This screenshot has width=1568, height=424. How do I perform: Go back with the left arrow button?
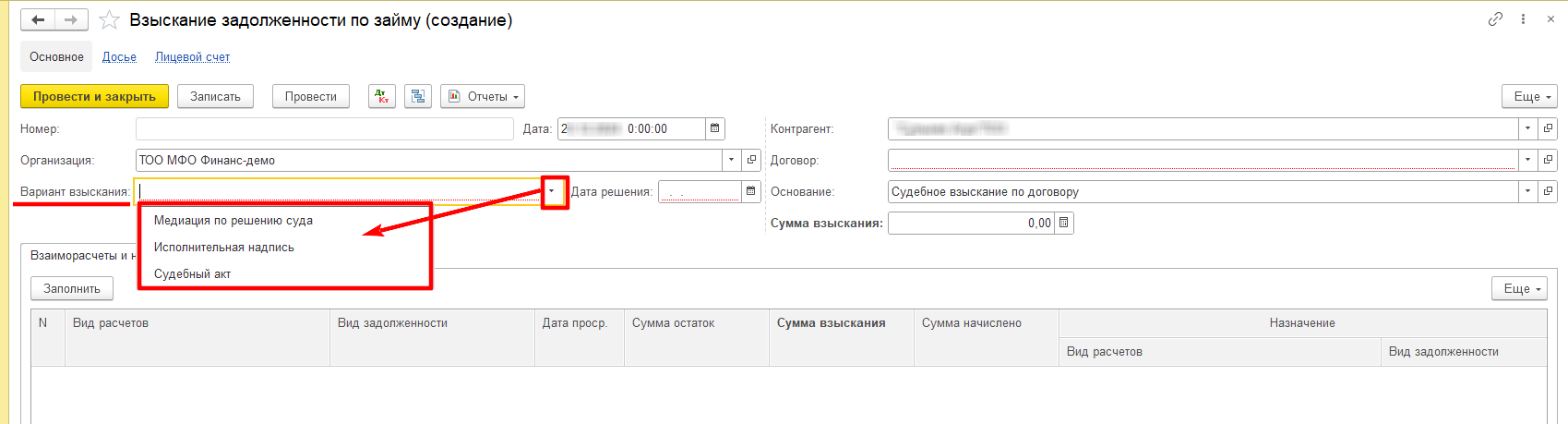[38, 19]
